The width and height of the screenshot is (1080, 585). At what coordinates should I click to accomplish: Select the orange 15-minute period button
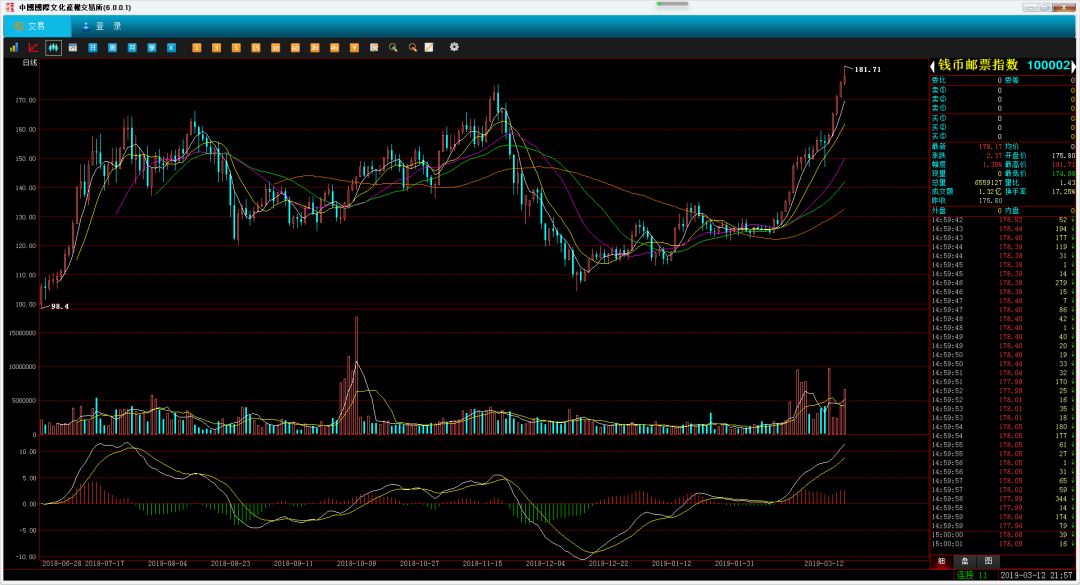tap(256, 48)
